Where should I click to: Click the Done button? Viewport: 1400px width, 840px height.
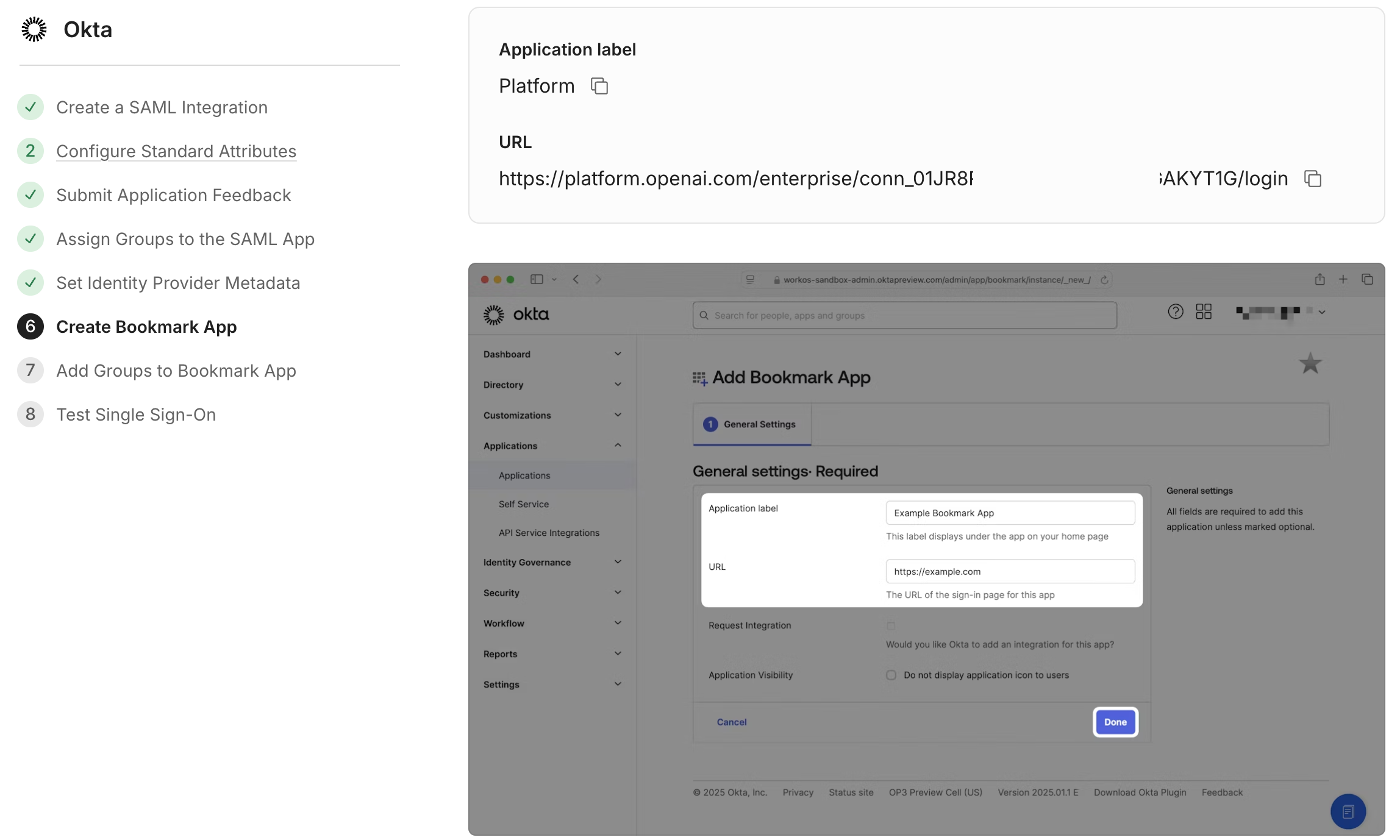[1115, 722]
